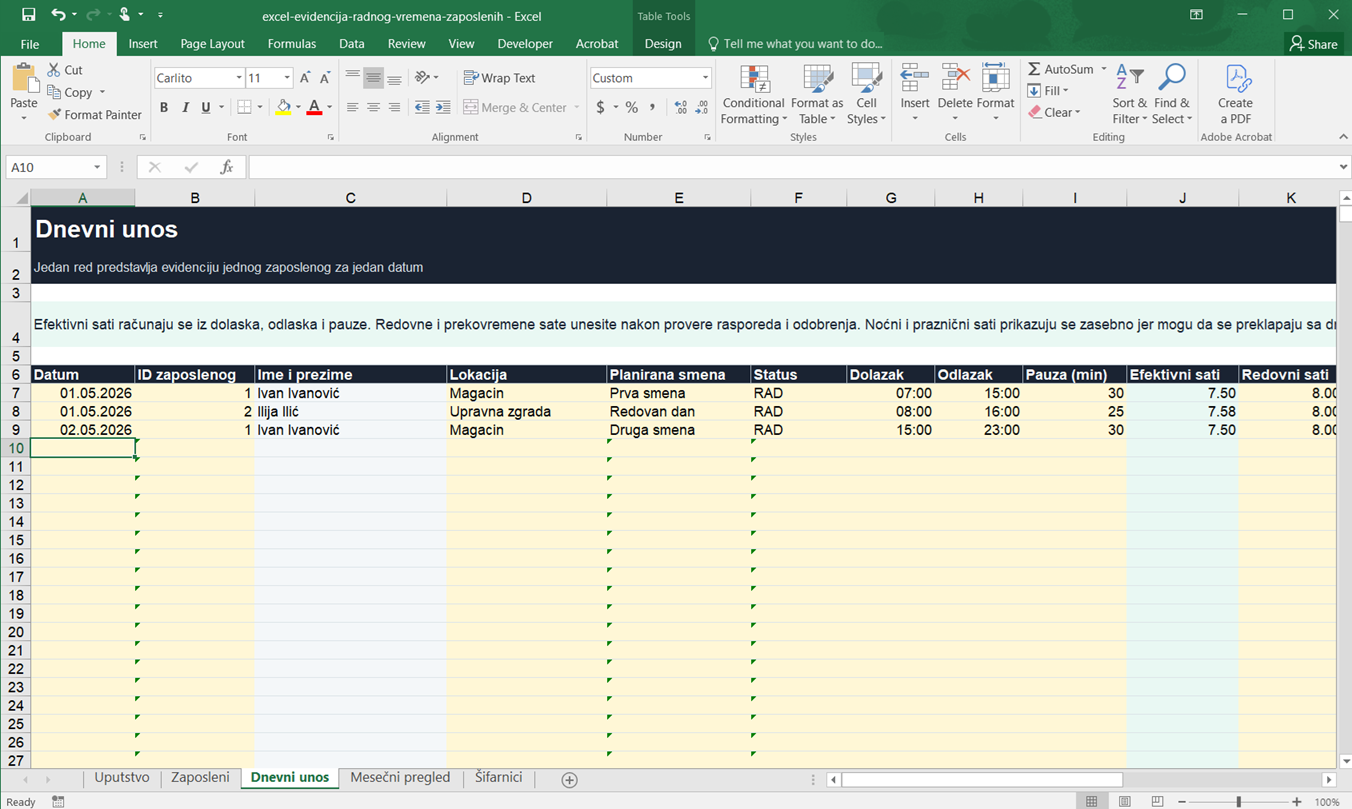Open number format Custom dropdown
Screen dimensions: 1352x809
pos(705,78)
